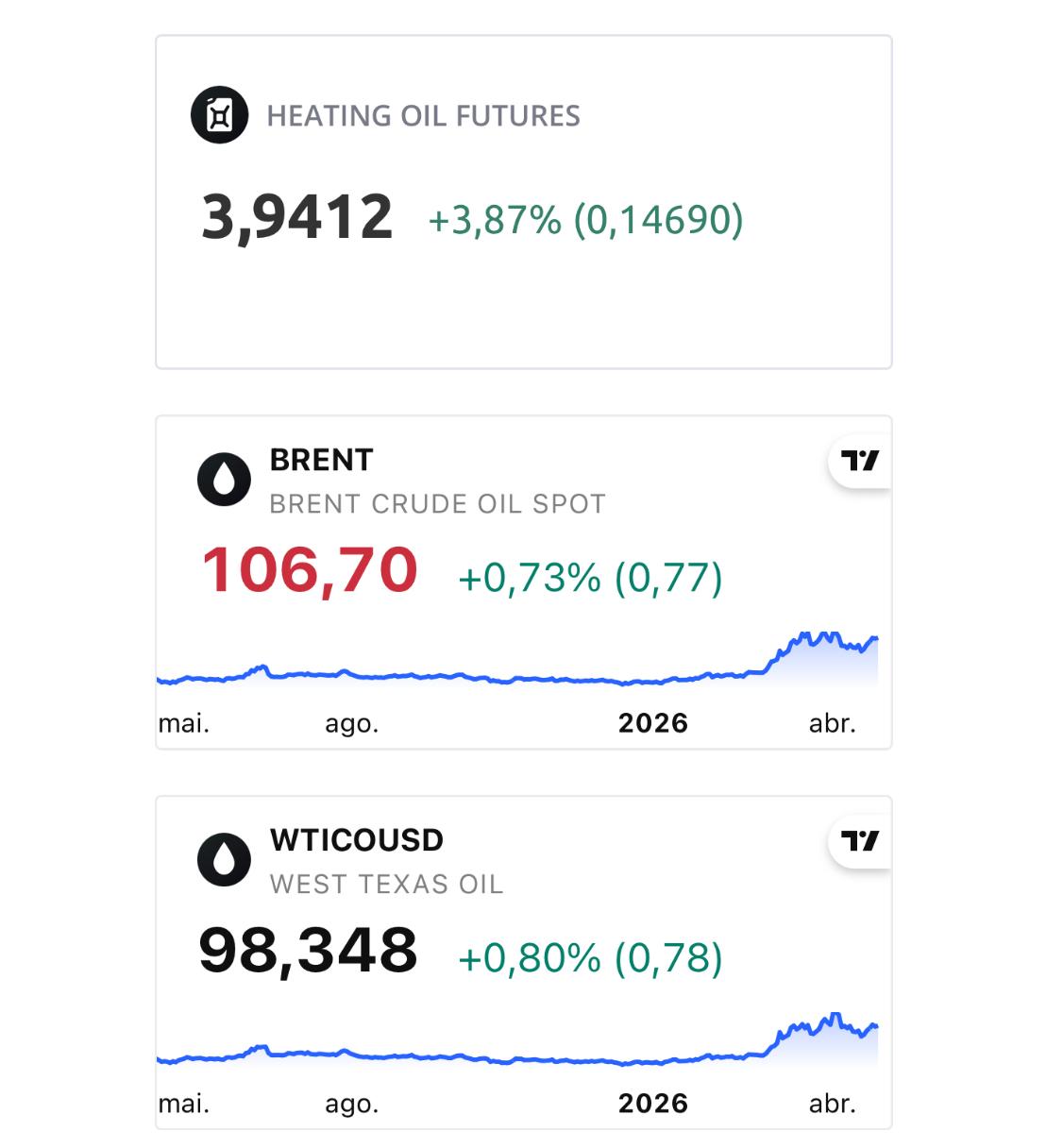Screen dimensions: 1063x1148
Task: Click the WTI chart mai. axis label
Action: click(184, 1104)
